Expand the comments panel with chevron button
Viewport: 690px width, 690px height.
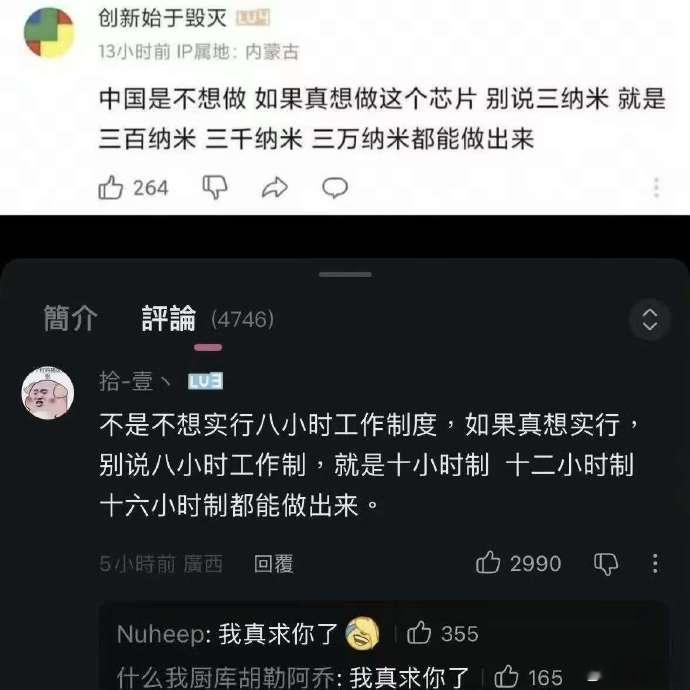pos(650,319)
